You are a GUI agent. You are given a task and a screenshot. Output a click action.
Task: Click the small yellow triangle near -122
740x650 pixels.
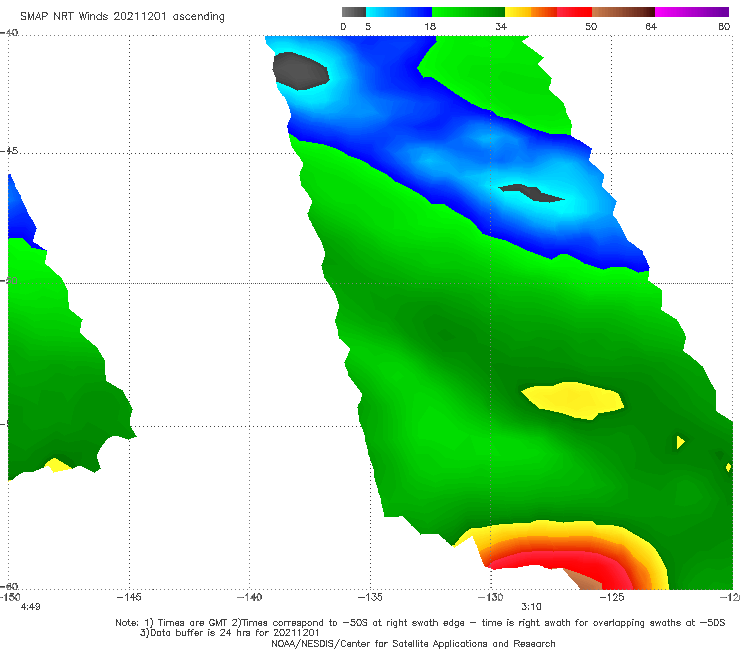pos(680,442)
